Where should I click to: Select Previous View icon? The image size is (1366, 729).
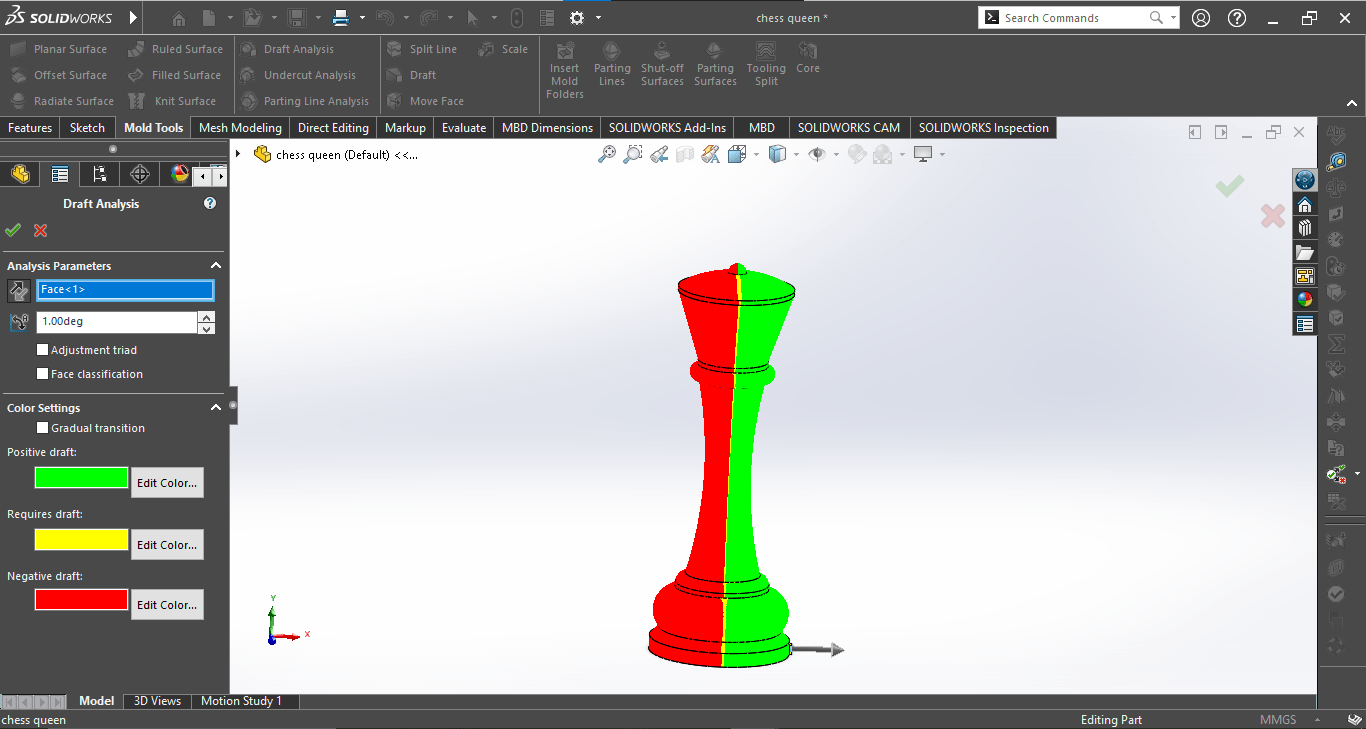659,154
